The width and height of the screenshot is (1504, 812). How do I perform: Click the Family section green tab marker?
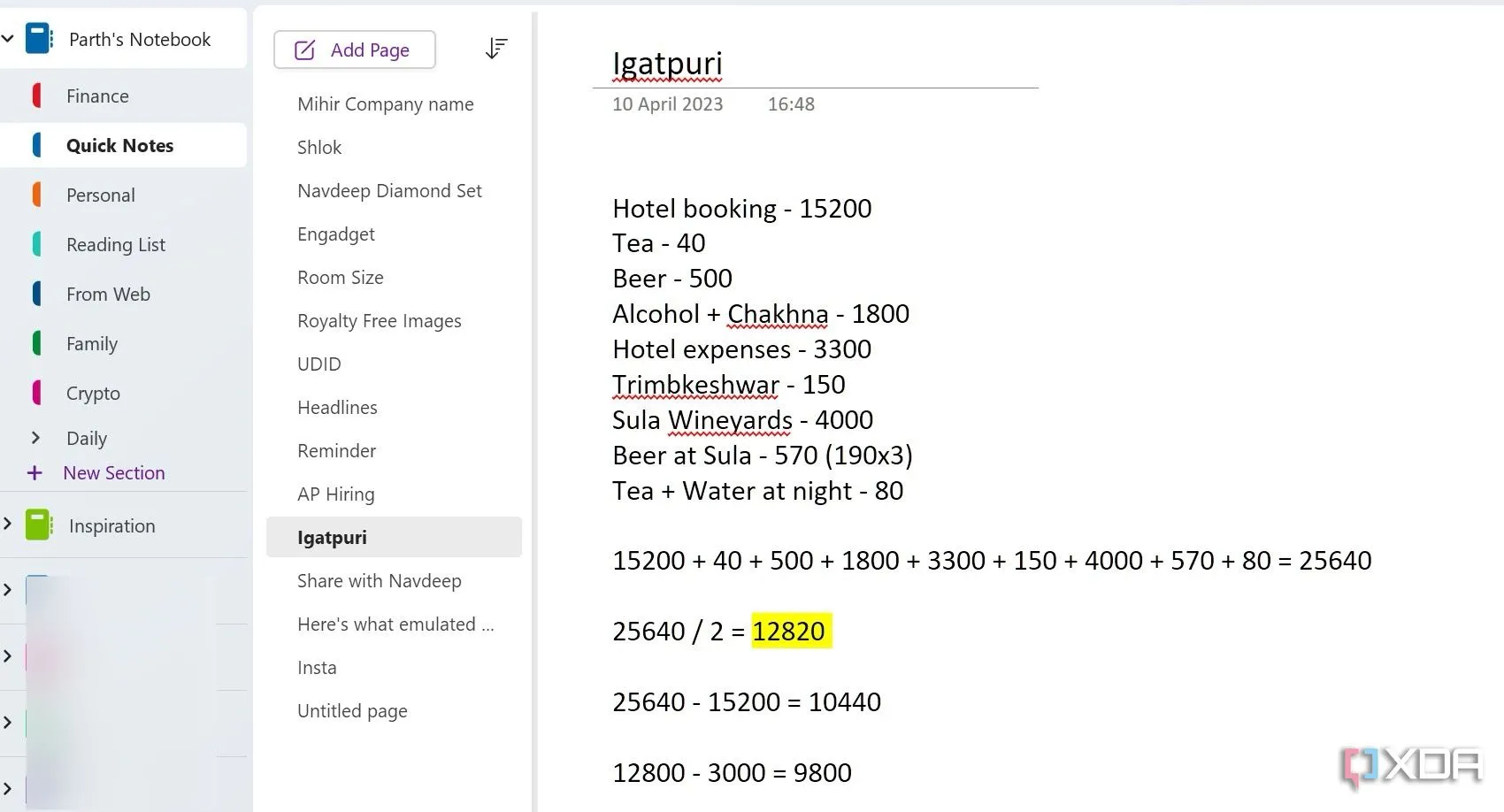coord(36,343)
